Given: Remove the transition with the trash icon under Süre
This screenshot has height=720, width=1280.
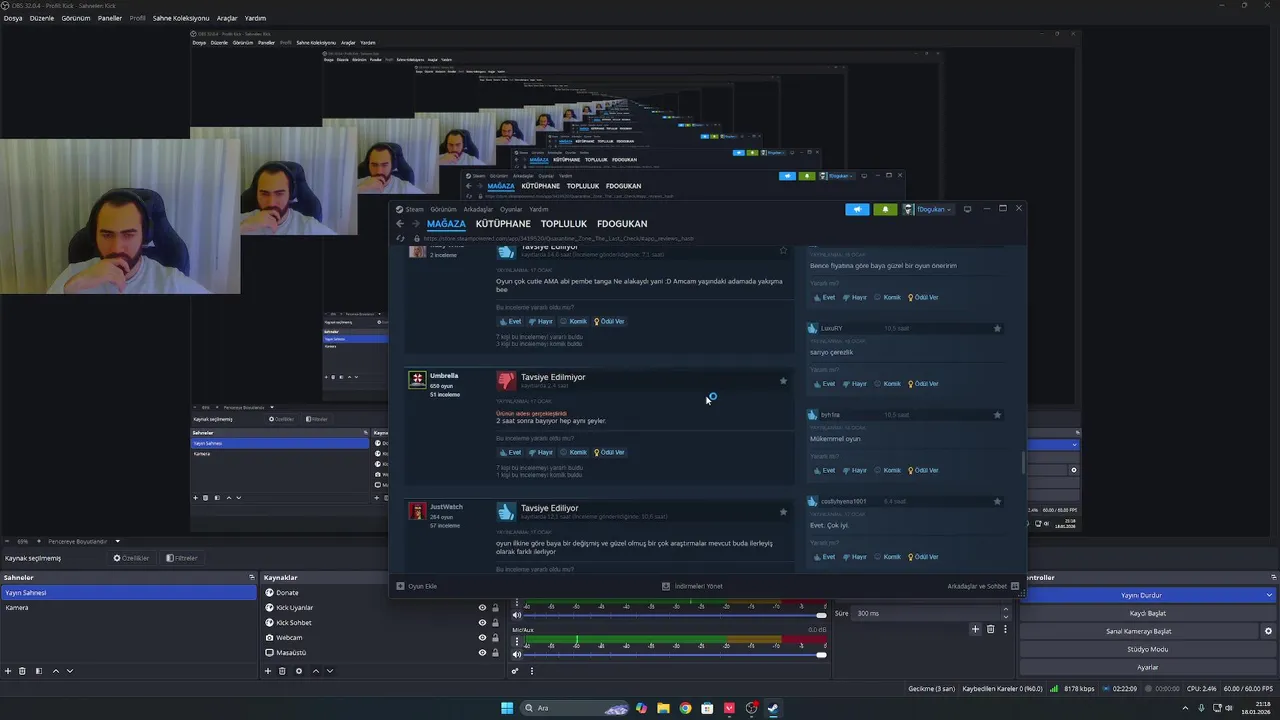Looking at the screenshot, I should [991, 629].
